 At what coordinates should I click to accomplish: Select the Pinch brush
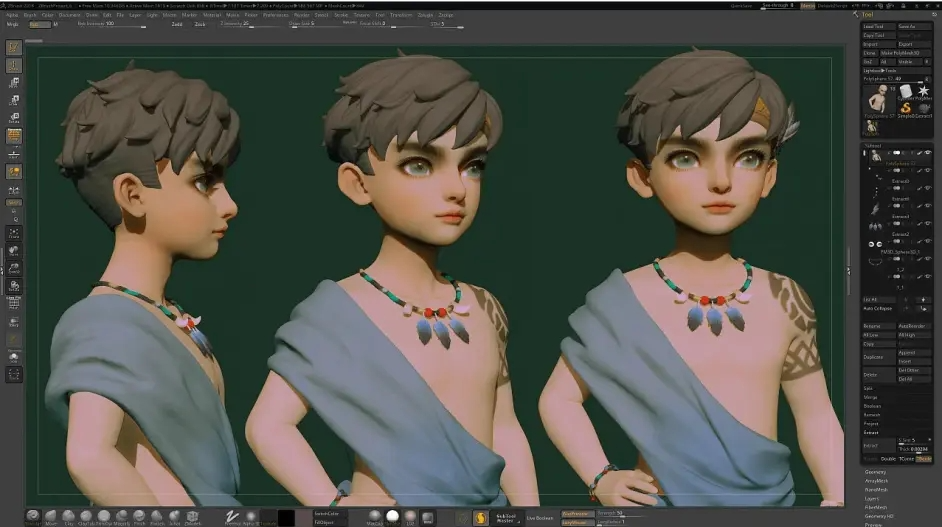pyautogui.click(x=139, y=516)
